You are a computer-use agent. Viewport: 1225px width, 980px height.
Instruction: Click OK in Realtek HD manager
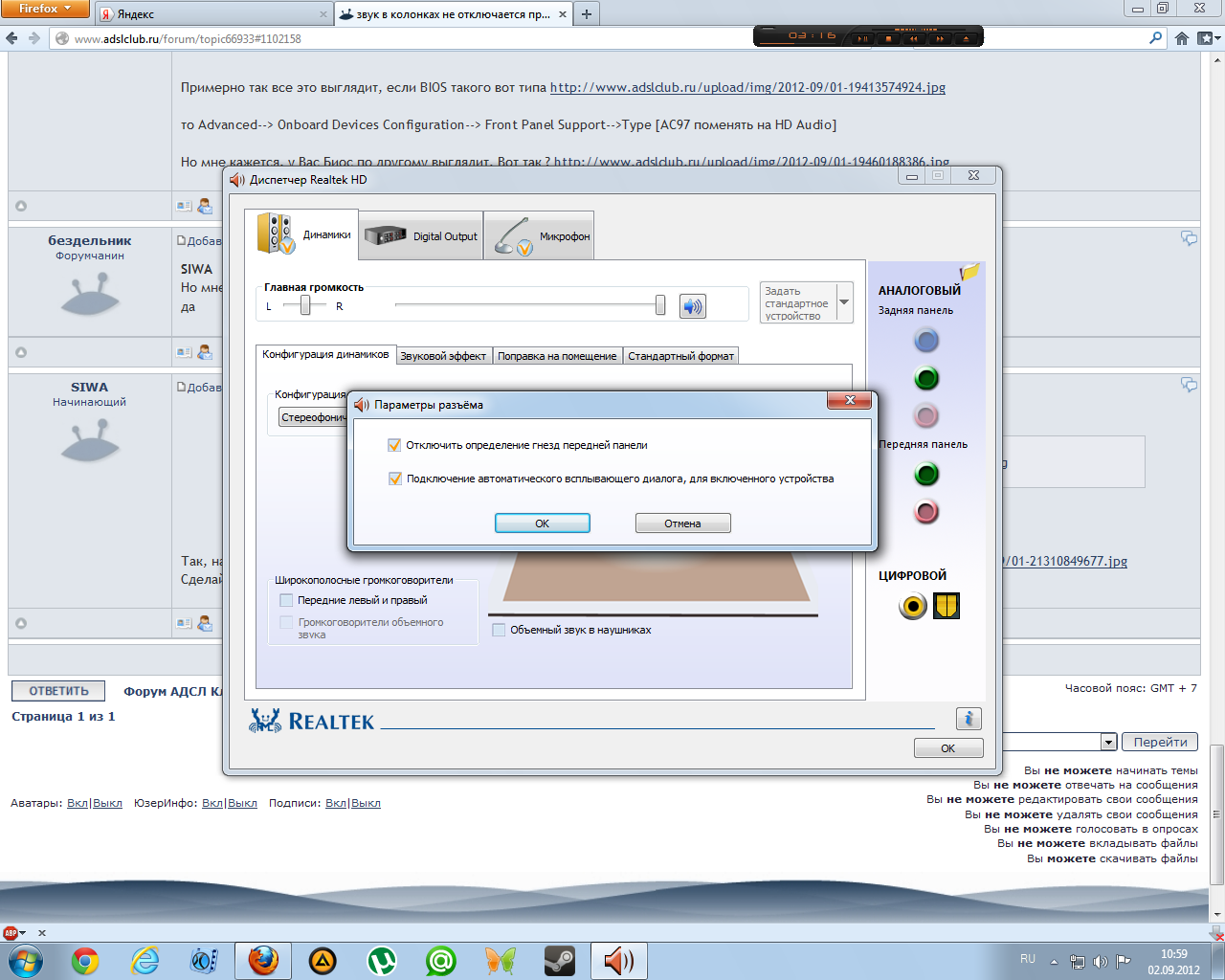(947, 748)
